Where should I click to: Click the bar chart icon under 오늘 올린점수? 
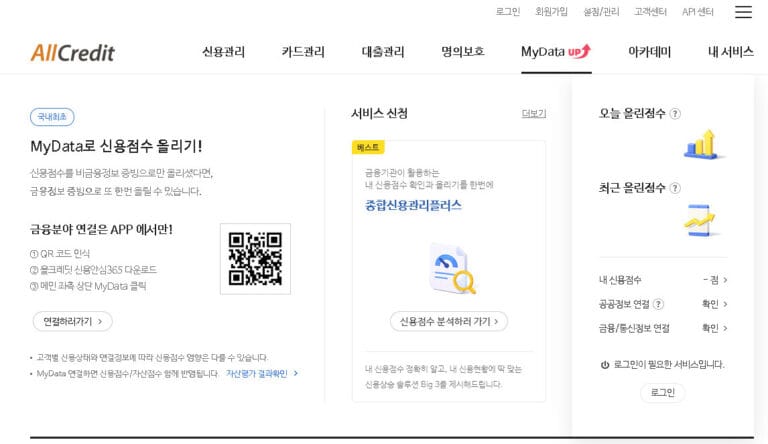[x=704, y=145]
